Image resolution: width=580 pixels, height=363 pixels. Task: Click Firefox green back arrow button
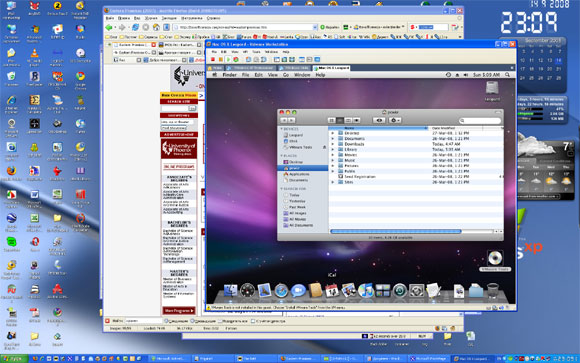(109, 27)
